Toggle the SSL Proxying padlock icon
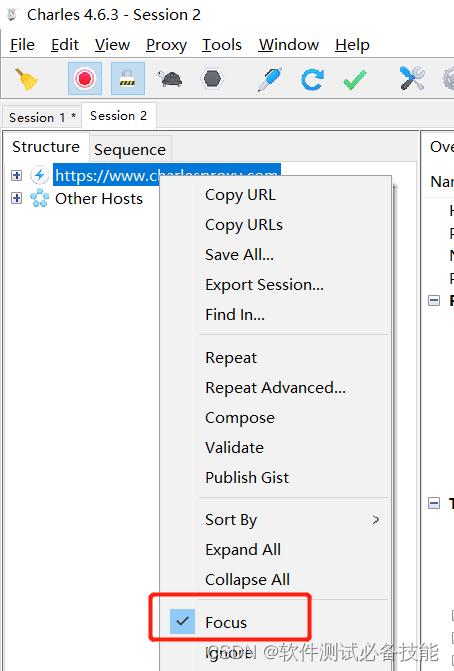The width and height of the screenshot is (454, 671). [x=128, y=79]
